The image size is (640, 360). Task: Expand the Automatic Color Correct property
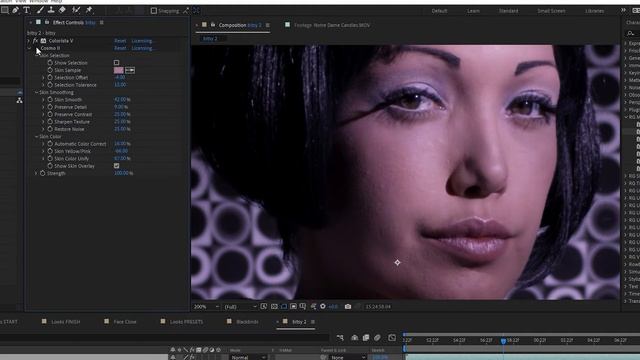[43, 144]
